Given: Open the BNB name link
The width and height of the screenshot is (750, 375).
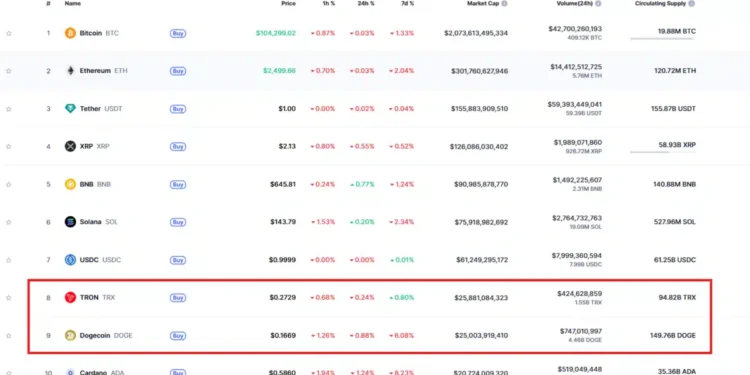Looking at the screenshot, I should (x=95, y=184).
